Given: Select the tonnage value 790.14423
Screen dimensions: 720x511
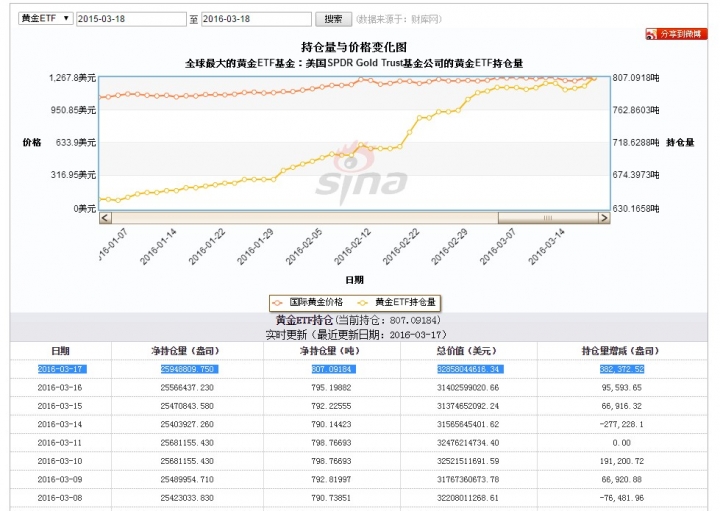Looking at the screenshot, I should tap(331, 424).
